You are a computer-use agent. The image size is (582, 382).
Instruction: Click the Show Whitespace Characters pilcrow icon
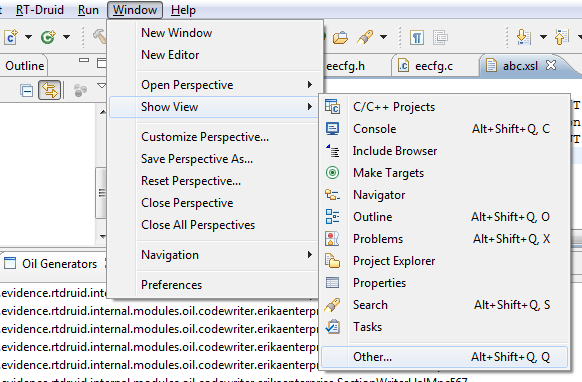click(417, 37)
